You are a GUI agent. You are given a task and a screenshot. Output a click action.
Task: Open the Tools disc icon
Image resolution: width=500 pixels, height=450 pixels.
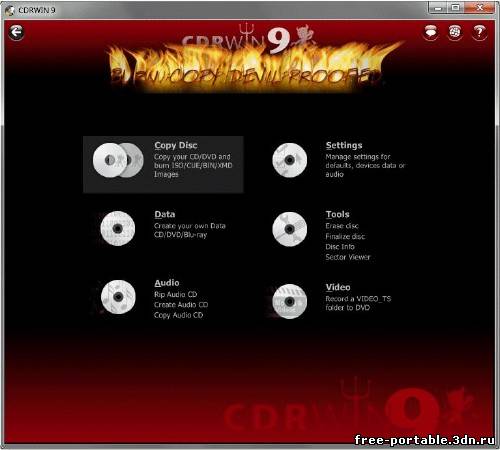pyautogui.click(x=290, y=229)
